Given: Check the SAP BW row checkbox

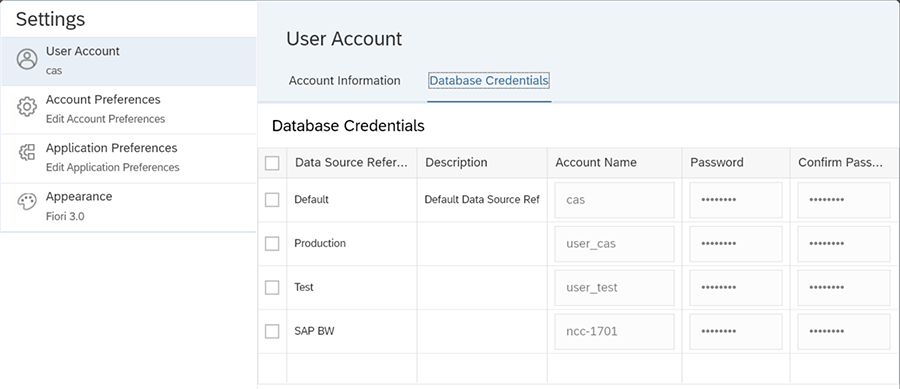Looking at the screenshot, I should (272, 332).
